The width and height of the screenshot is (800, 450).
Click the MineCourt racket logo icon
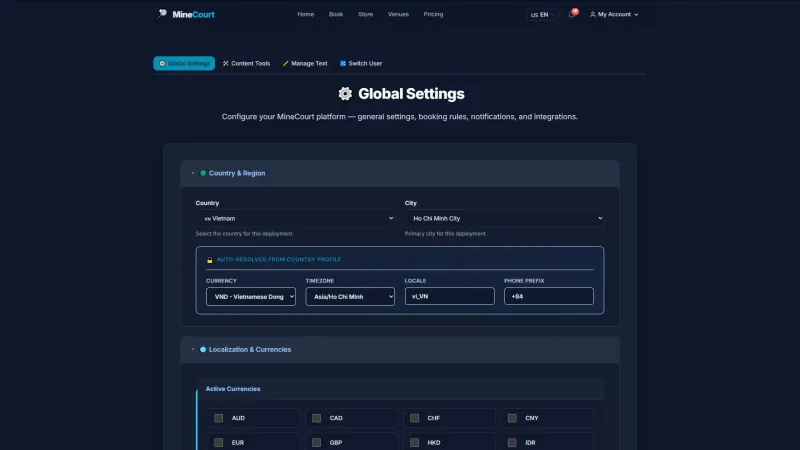(x=162, y=14)
